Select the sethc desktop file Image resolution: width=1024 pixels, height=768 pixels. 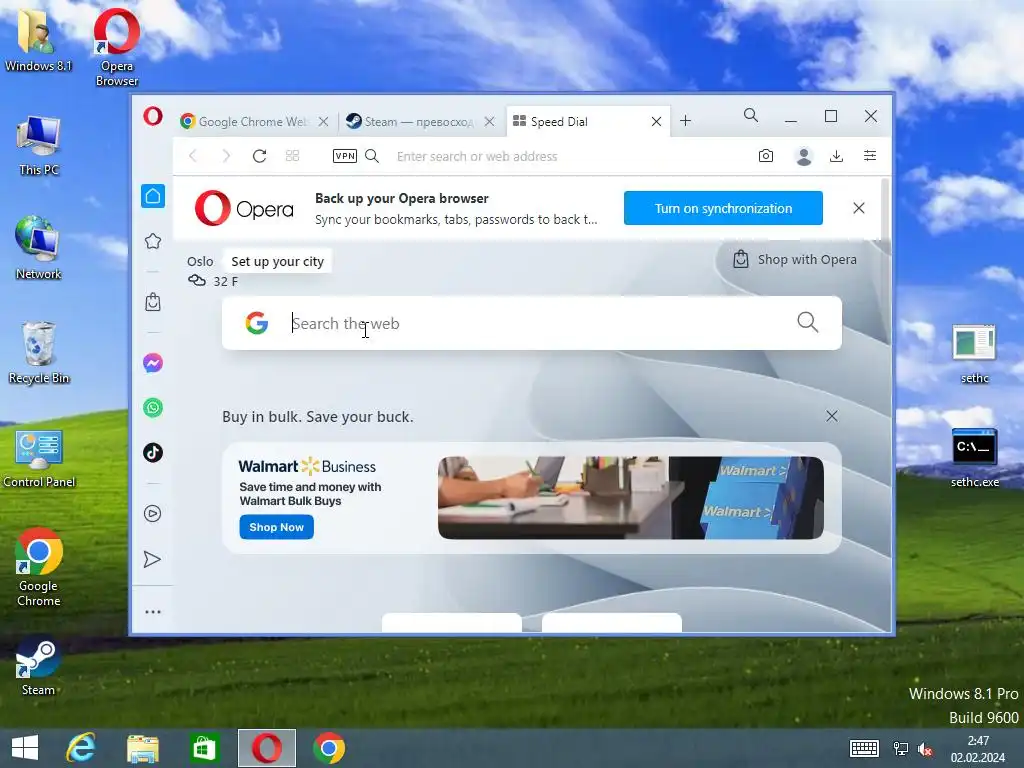click(x=974, y=354)
